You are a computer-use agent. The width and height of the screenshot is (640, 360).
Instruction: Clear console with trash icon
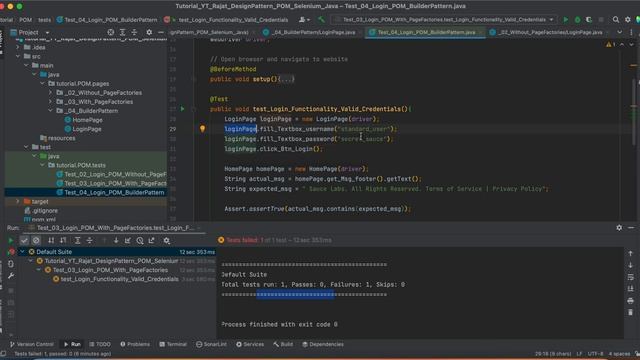631,312
